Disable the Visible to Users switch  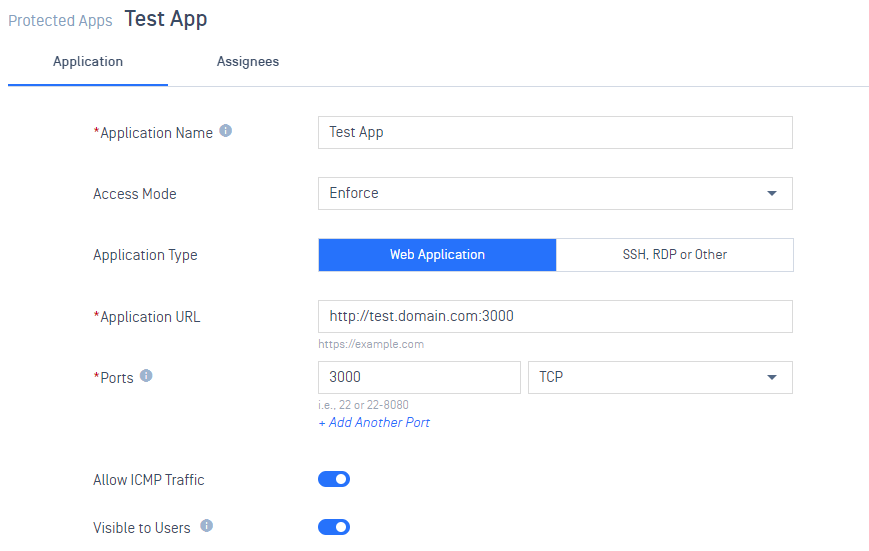[334, 527]
